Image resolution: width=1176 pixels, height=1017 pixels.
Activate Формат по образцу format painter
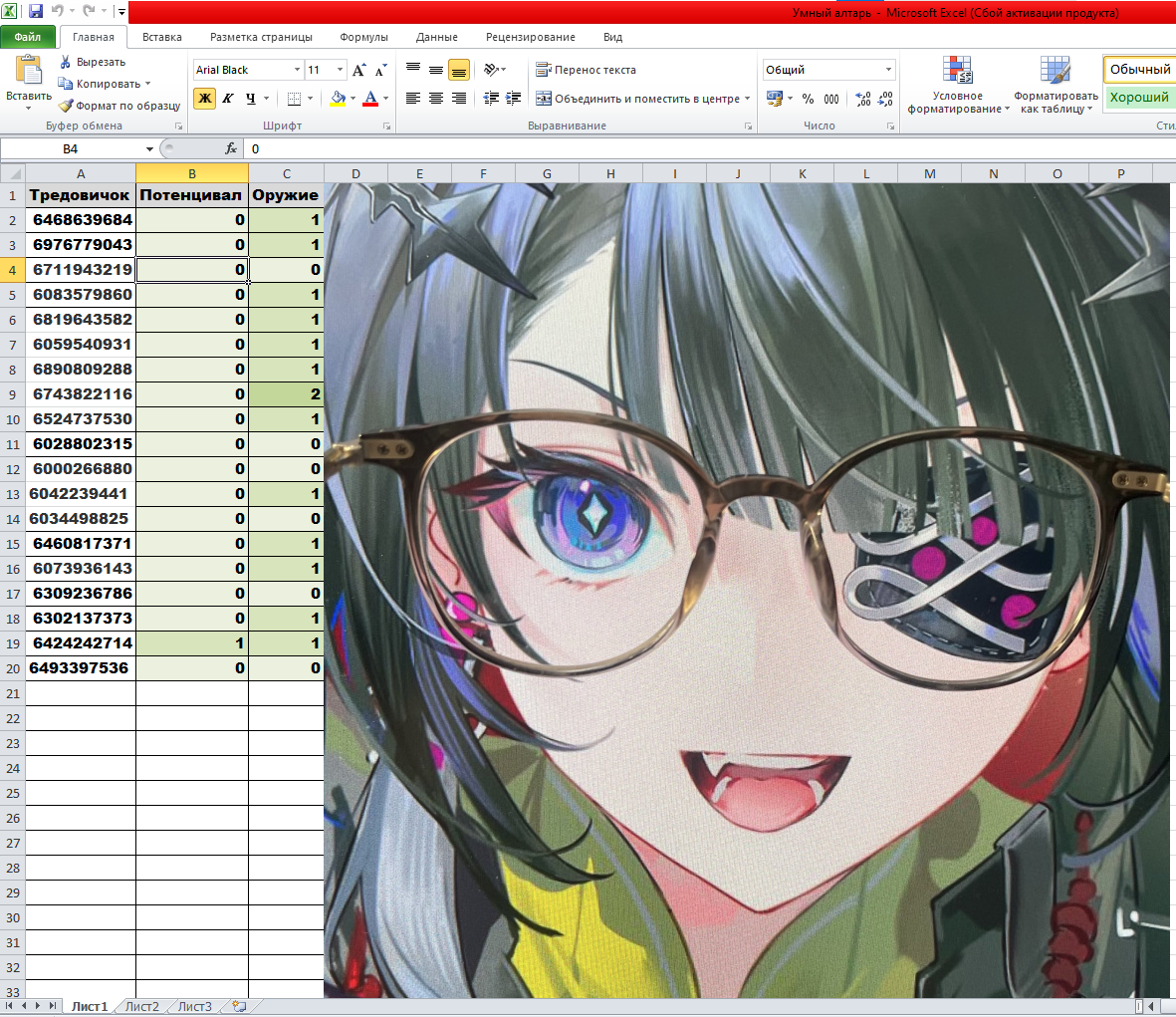click(x=120, y=106)
